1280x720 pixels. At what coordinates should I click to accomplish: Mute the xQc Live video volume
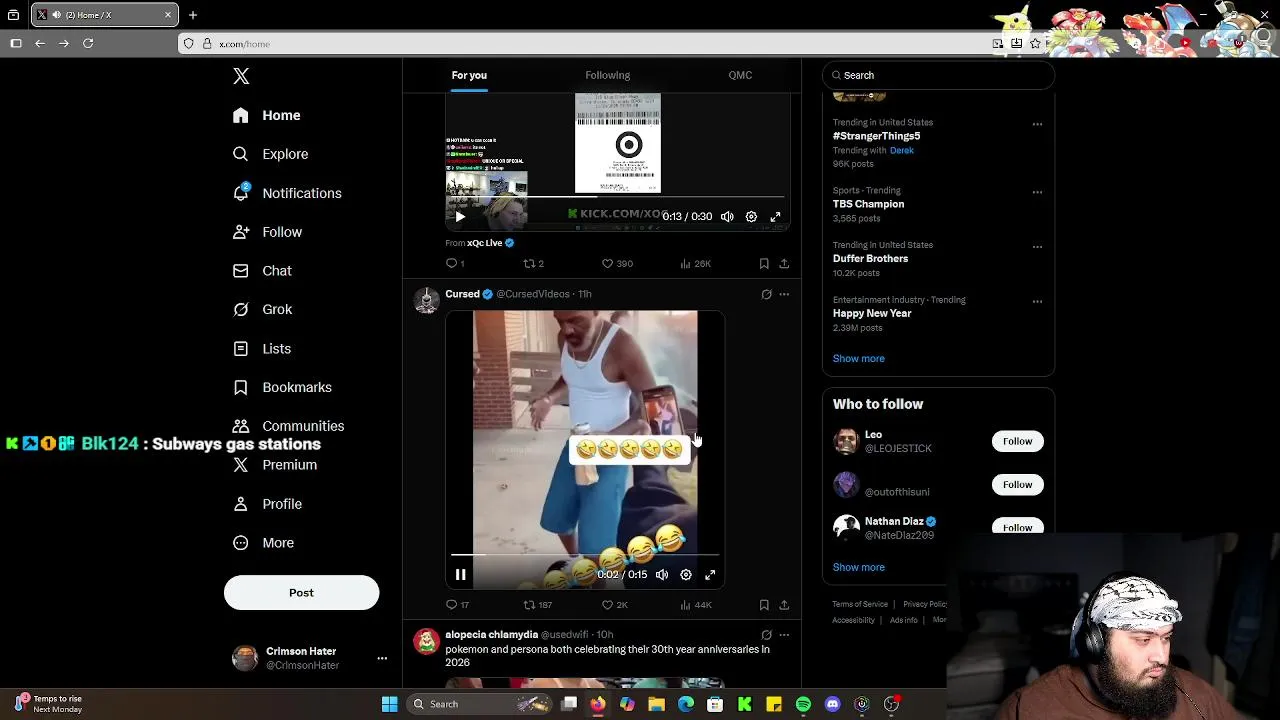[x=727, y=217]
